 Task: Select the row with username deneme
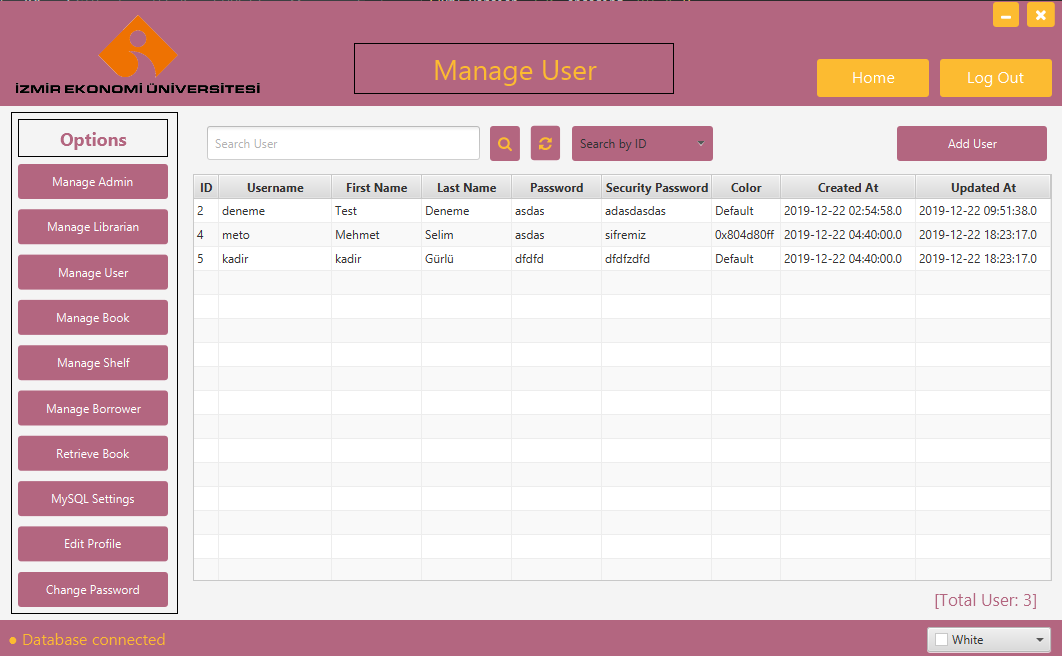[x=622, y=211]
